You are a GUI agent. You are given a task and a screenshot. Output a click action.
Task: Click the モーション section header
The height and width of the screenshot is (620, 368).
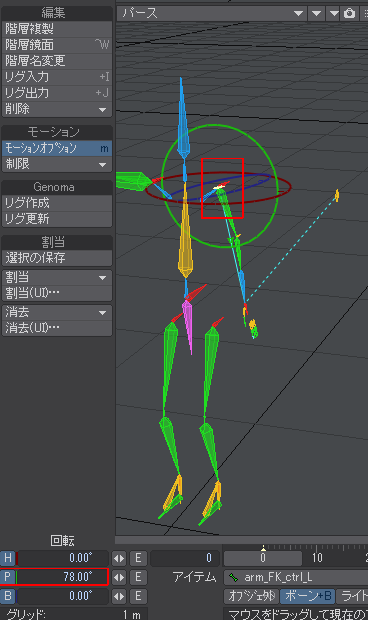57,132
